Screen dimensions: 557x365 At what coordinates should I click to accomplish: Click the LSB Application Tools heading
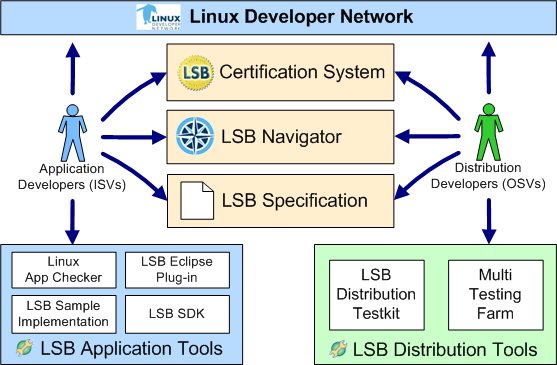(x=131, y=348)
